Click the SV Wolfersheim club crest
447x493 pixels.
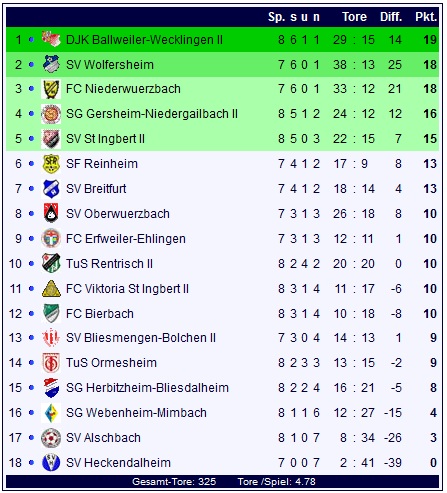click(51, 64)
